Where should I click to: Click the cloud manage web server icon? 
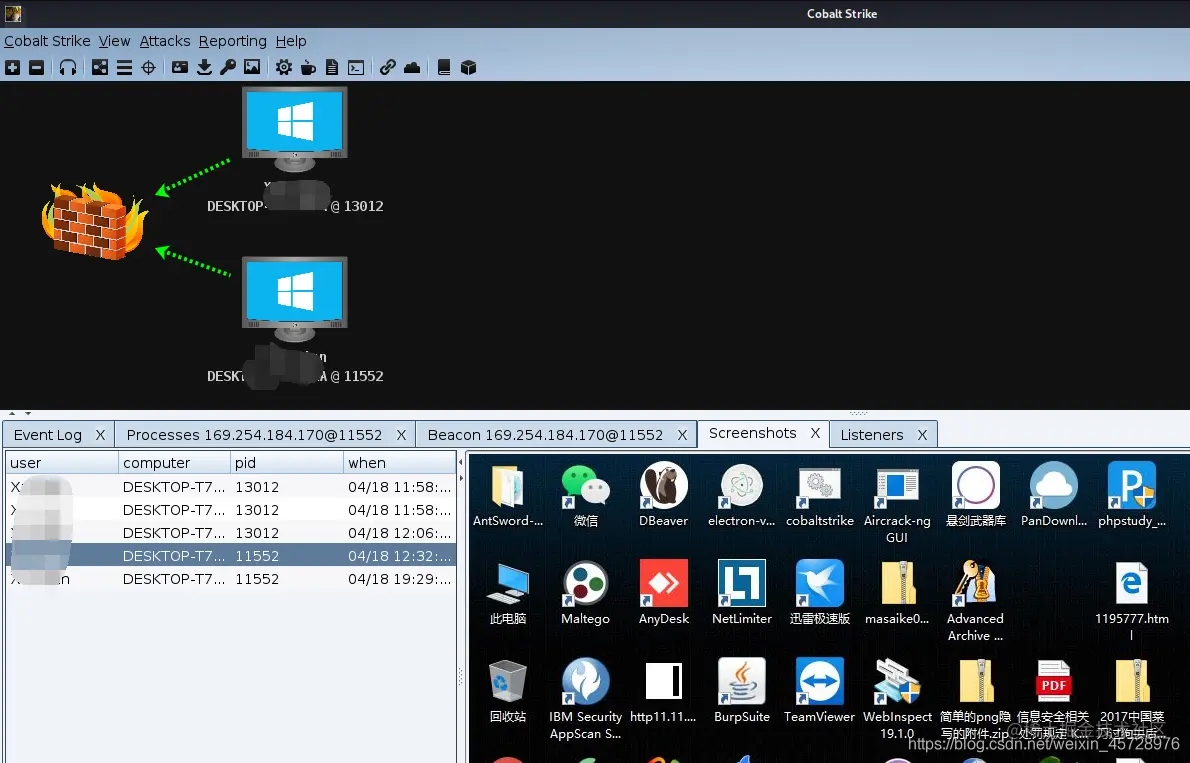pyautogui.click(x=412, y=68)
